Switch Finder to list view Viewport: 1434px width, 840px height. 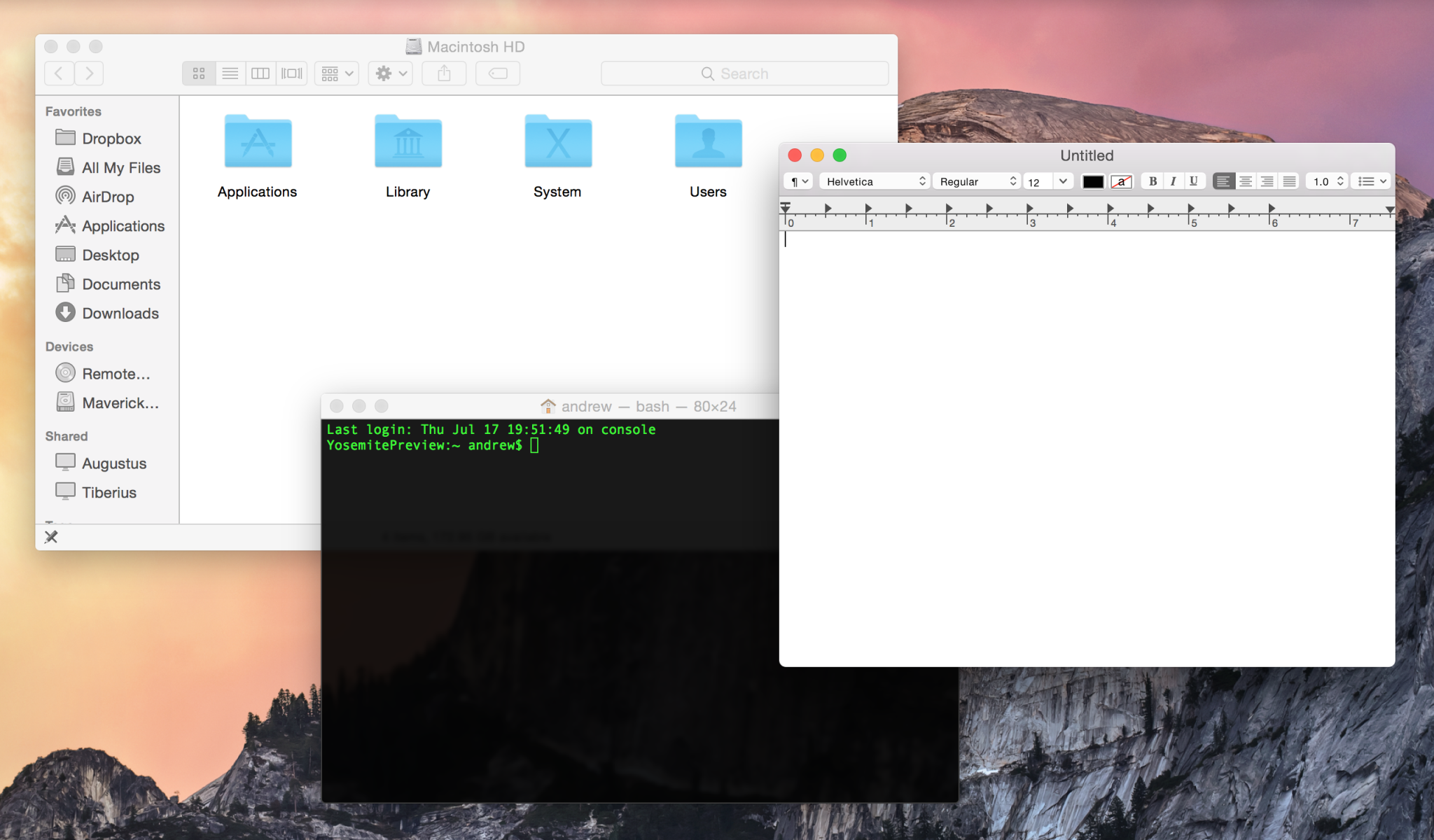coord(230,73)
